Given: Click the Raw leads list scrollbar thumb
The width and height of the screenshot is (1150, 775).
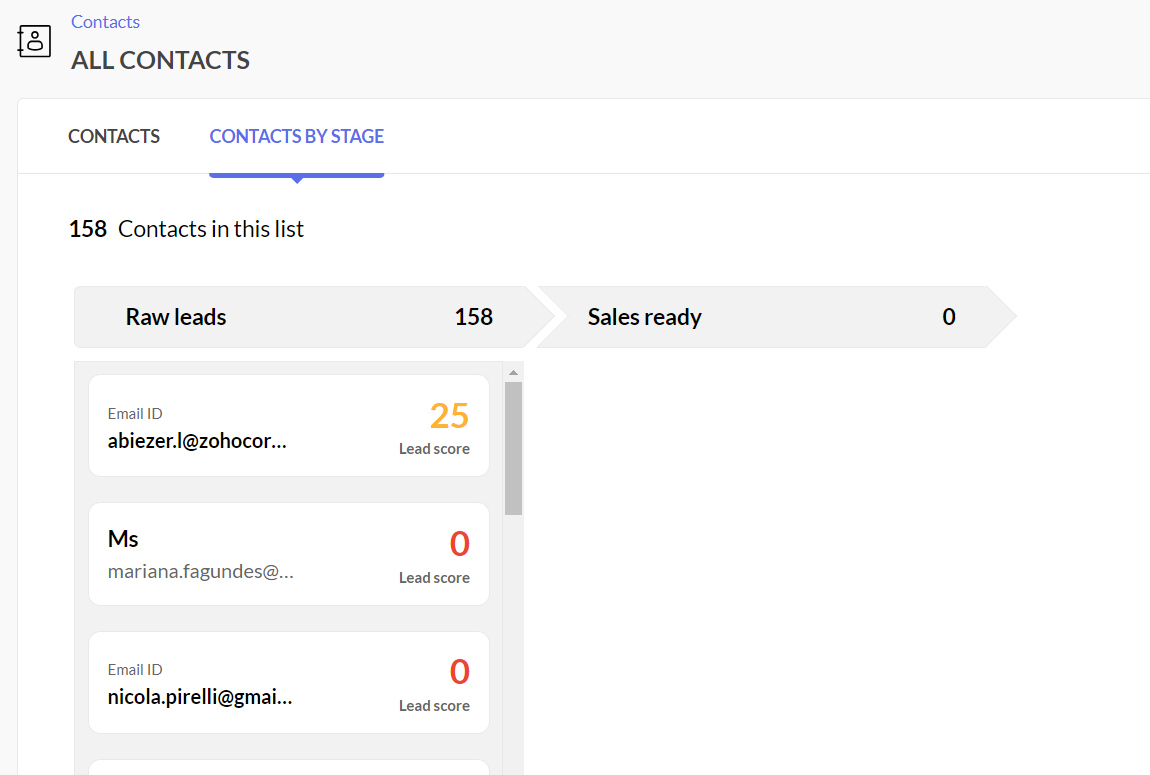Looking at the screenshot, I should point(513,448).
